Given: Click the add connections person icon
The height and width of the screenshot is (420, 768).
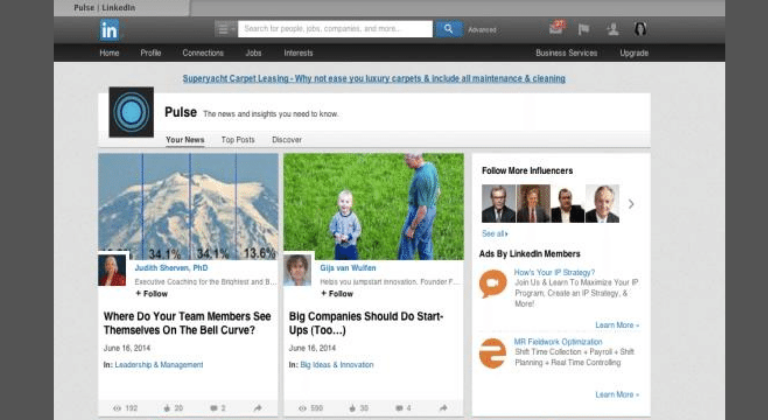Looking at the screenshot, I should coord(612,29).
